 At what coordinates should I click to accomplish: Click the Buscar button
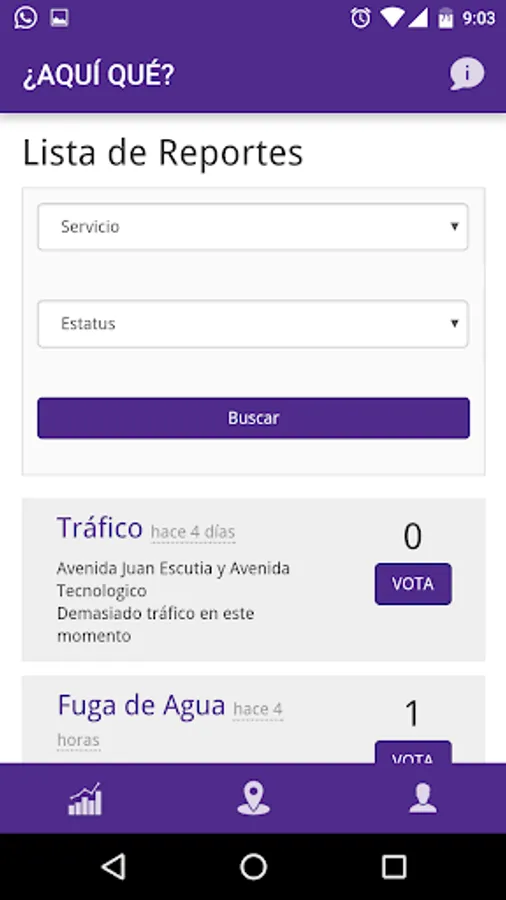click(254, 418)
